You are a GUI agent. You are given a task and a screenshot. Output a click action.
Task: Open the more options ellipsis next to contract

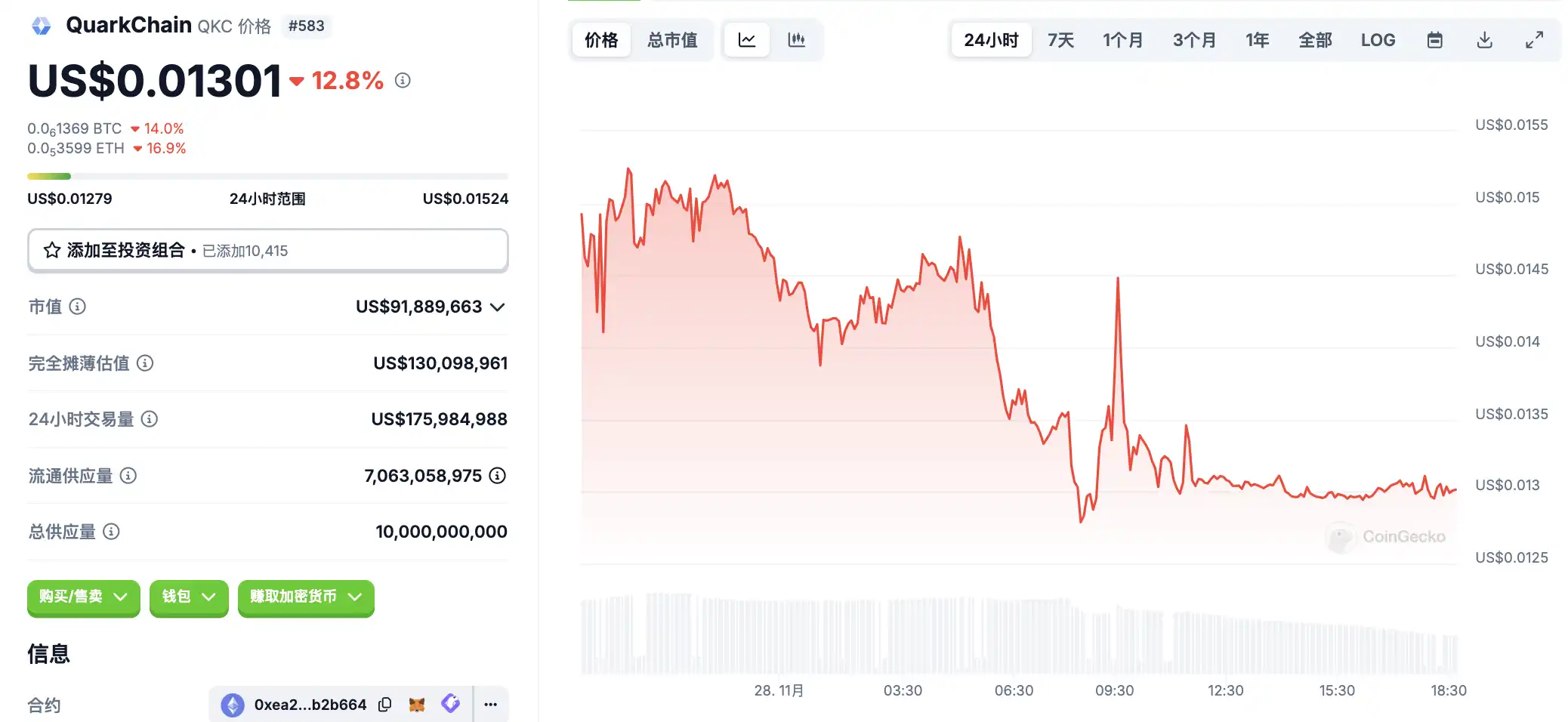point(491,705)
